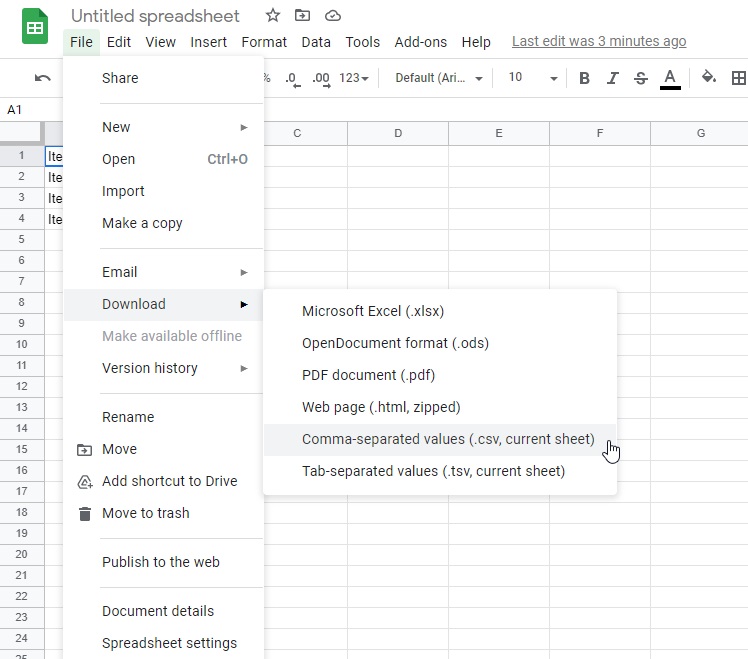Click the cloud document status icon

(333, 16)
